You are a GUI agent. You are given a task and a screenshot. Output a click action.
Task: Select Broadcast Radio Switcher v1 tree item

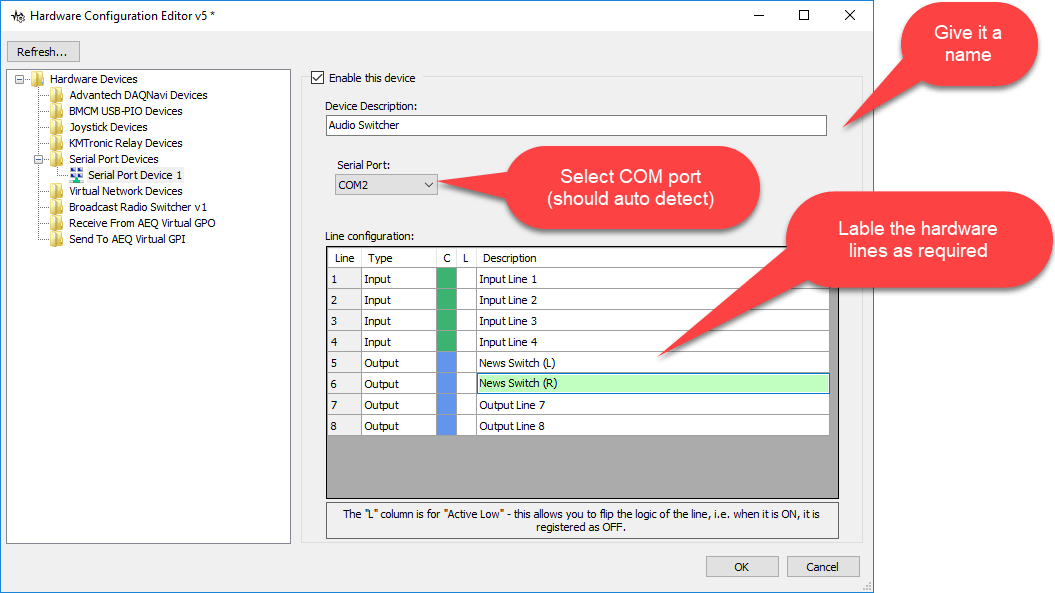click(137, 207)
